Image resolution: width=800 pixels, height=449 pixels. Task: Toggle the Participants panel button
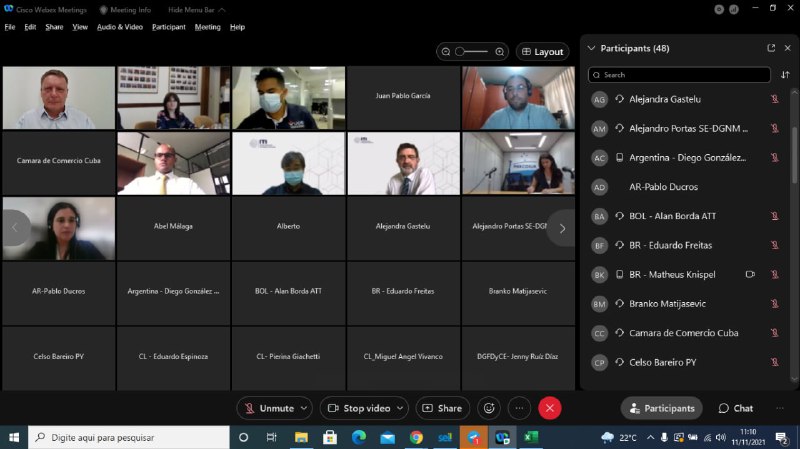point(660,408)
